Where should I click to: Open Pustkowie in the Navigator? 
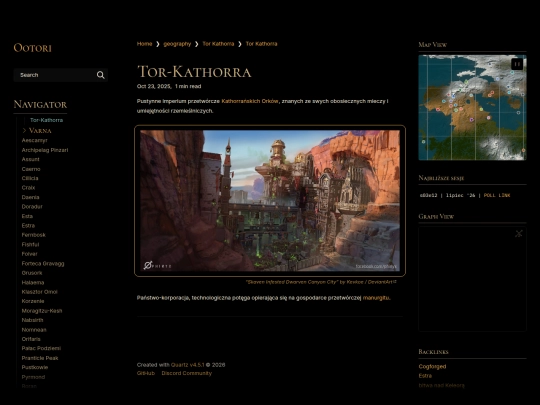[35, 367]
